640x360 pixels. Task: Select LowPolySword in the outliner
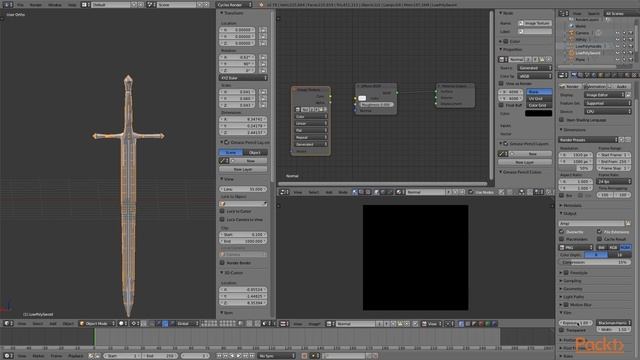pyautogui.click(x=588, y=53)
